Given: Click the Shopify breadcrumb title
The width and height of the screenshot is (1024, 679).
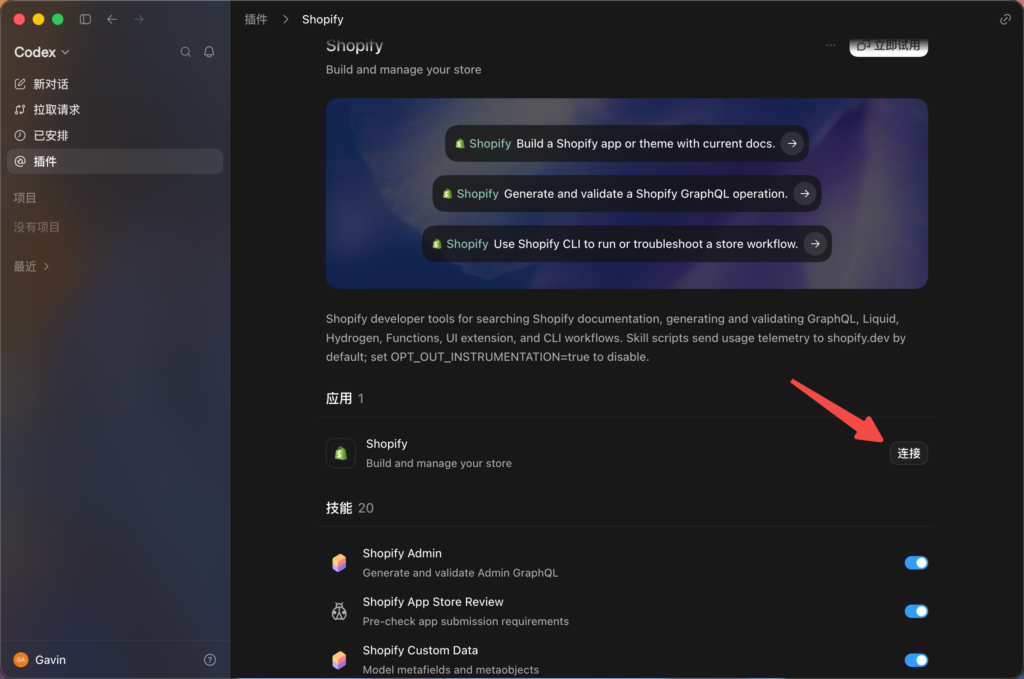Looking at the screenshot, I should tap(323, 19).
